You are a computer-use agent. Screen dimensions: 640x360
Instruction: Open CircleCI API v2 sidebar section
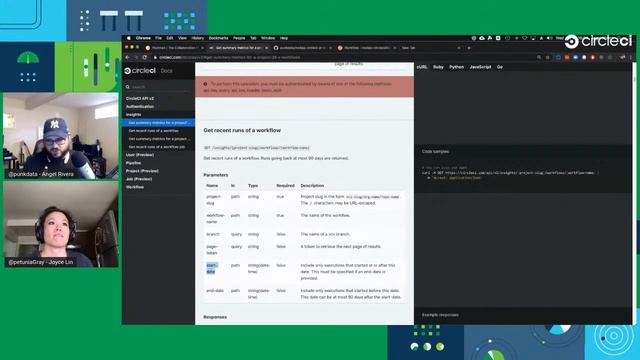tap(140, 98)
